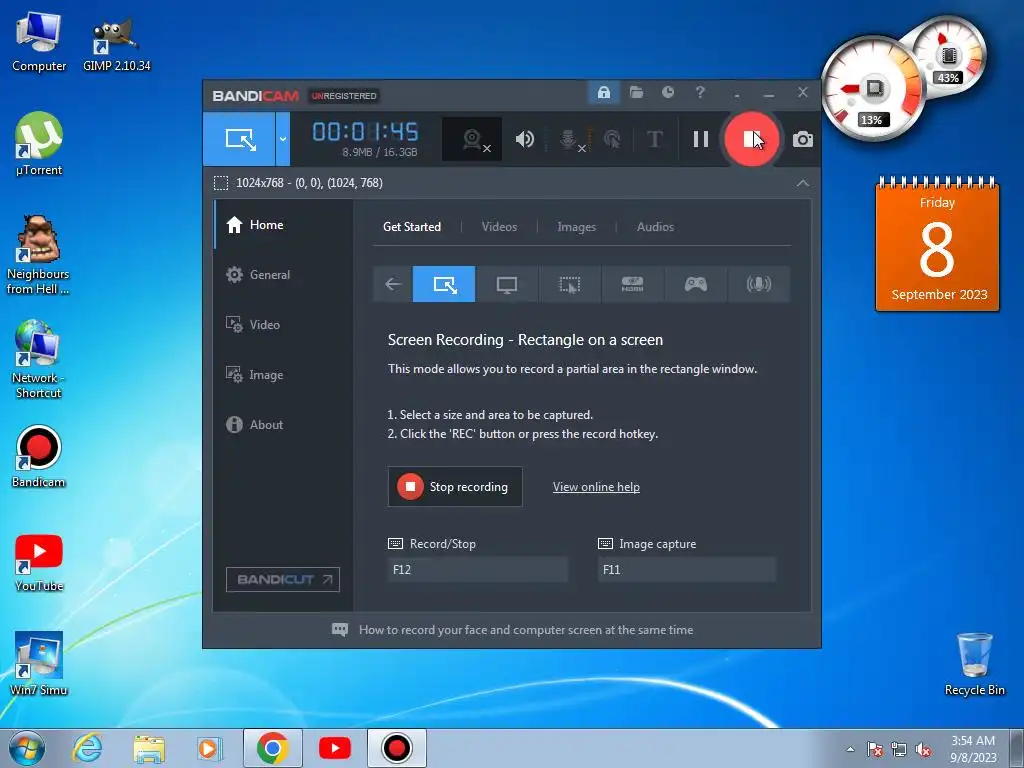This screenshot has width=1024, height=768.
Task: Click the Computer desktop icon
Action: 39,41
